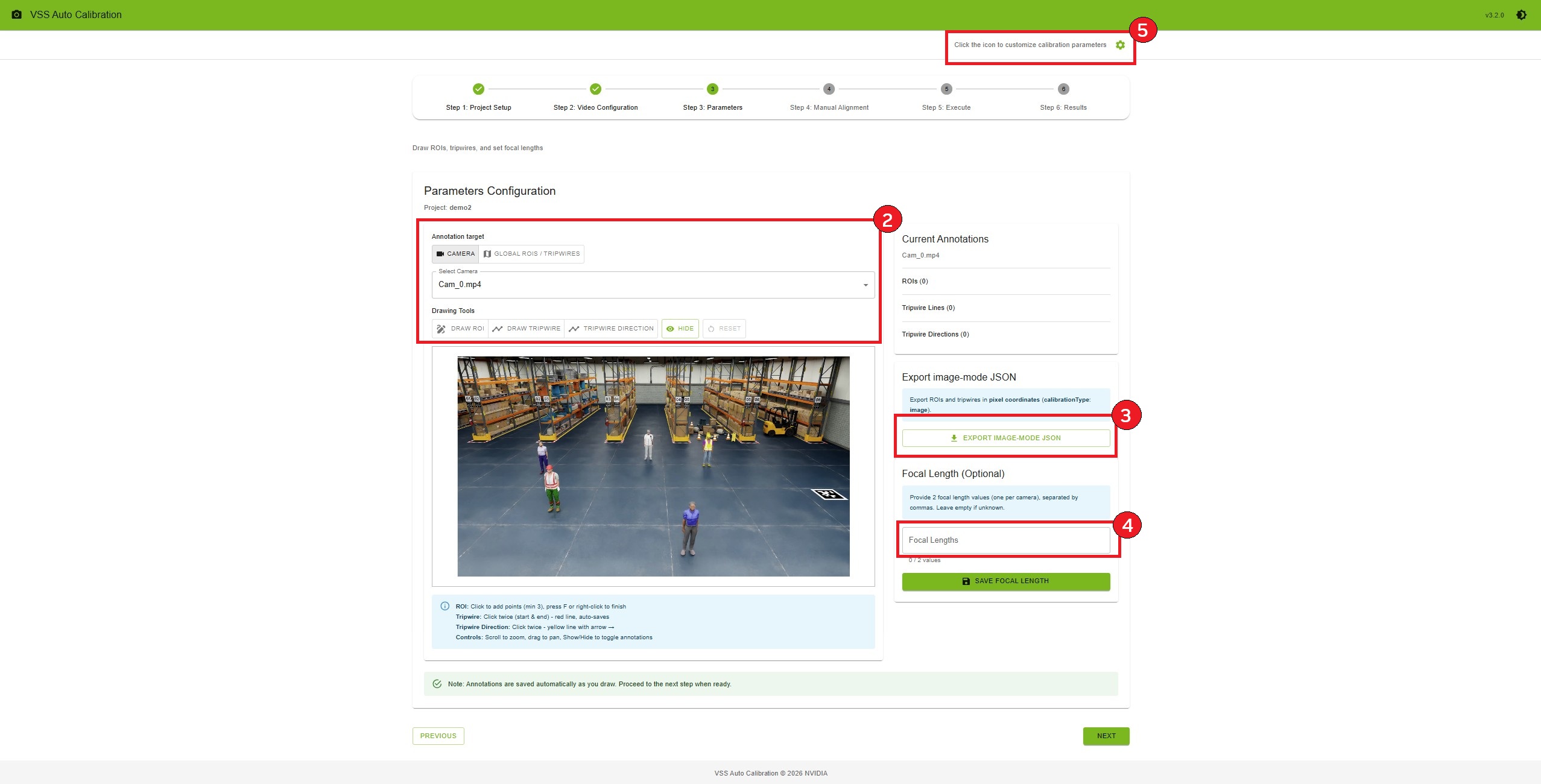Click the Step 3 Parameters circle
This screenshot has width=1541, height=784.
pyautogui.click(x=712, y=89)
